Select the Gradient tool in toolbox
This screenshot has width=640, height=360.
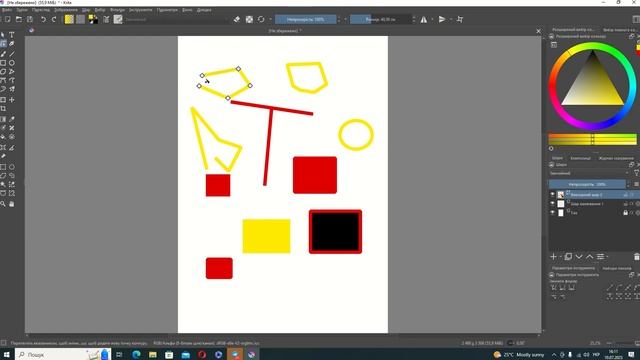pos(3,119)
